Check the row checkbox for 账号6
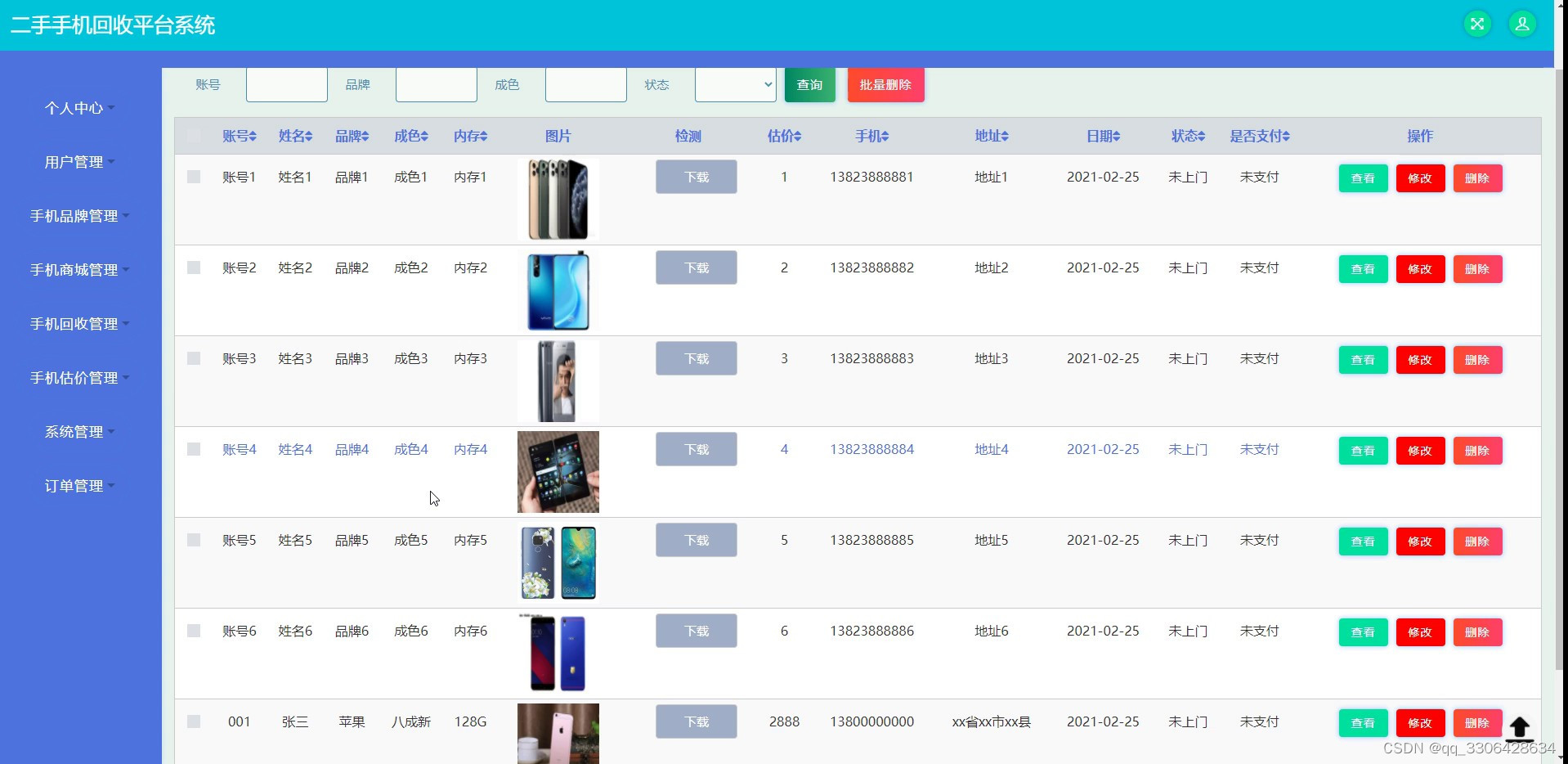The height and width of the screenshot is (764, 1568). click(x=194, y=631)
